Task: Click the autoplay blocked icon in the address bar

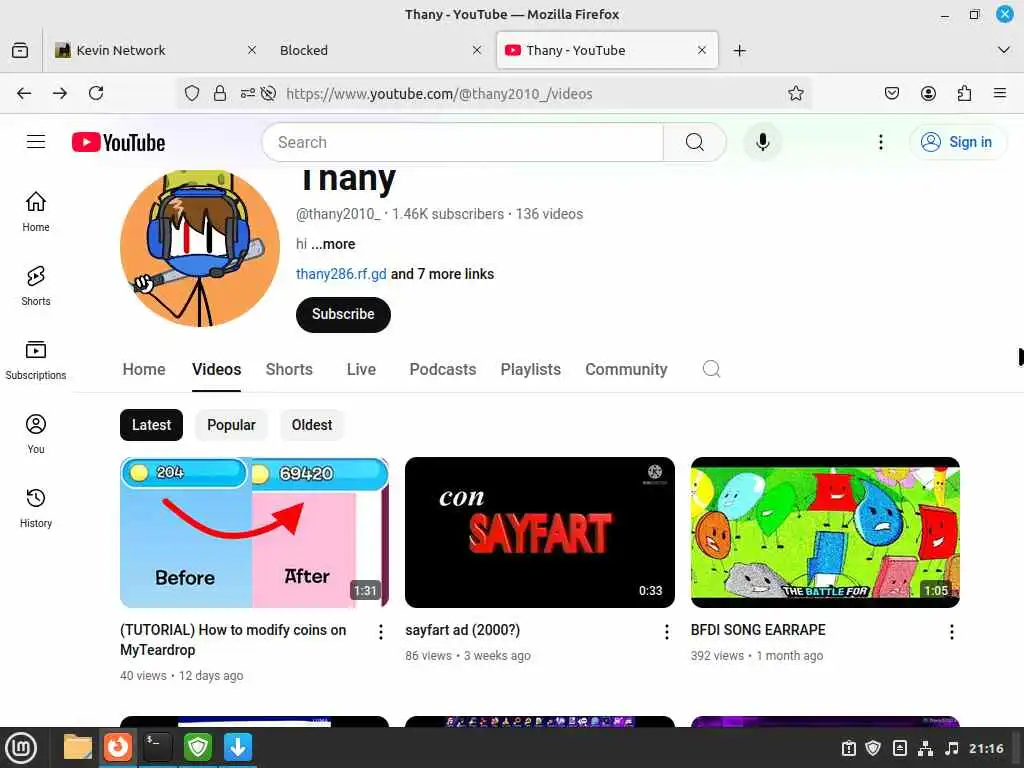Action: tap(268, 93)
